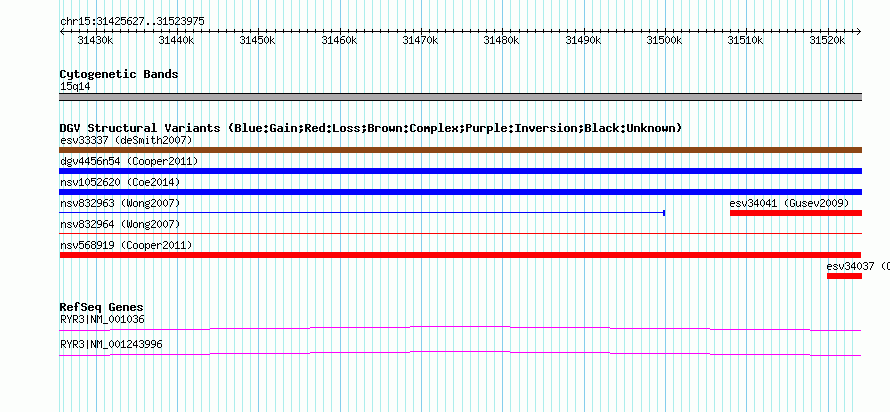This screenshot has height=412, width=890.
Task: Select the brown esv33337 complex variant bar
Action: point(460,150)
